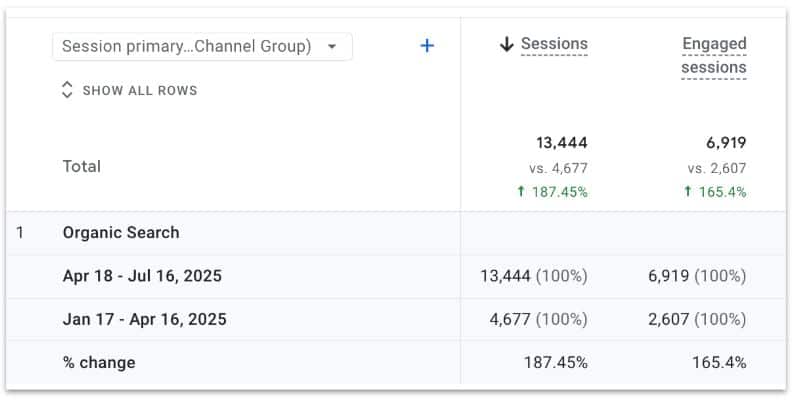Click the plus icon to add a secondary dimension
This screenshot has height=400, width=792.
click(427, 46)
